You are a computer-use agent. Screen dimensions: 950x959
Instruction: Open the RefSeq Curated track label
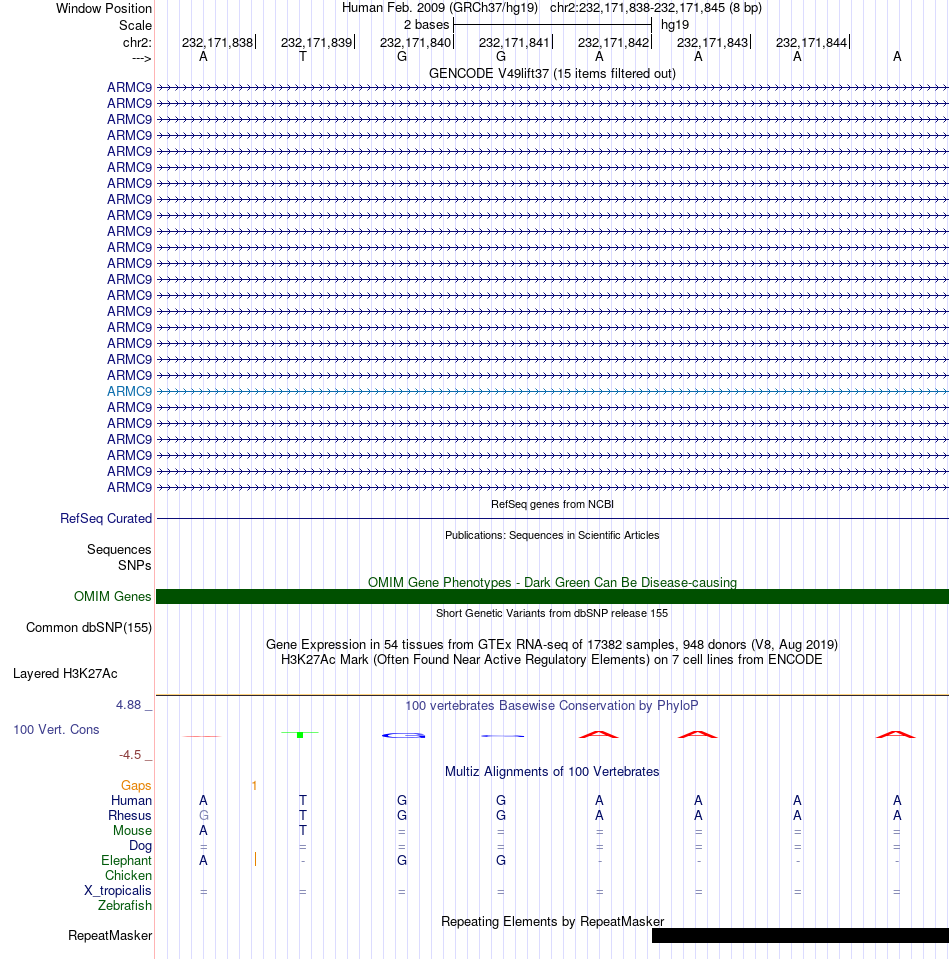click(x=106, y=519)
